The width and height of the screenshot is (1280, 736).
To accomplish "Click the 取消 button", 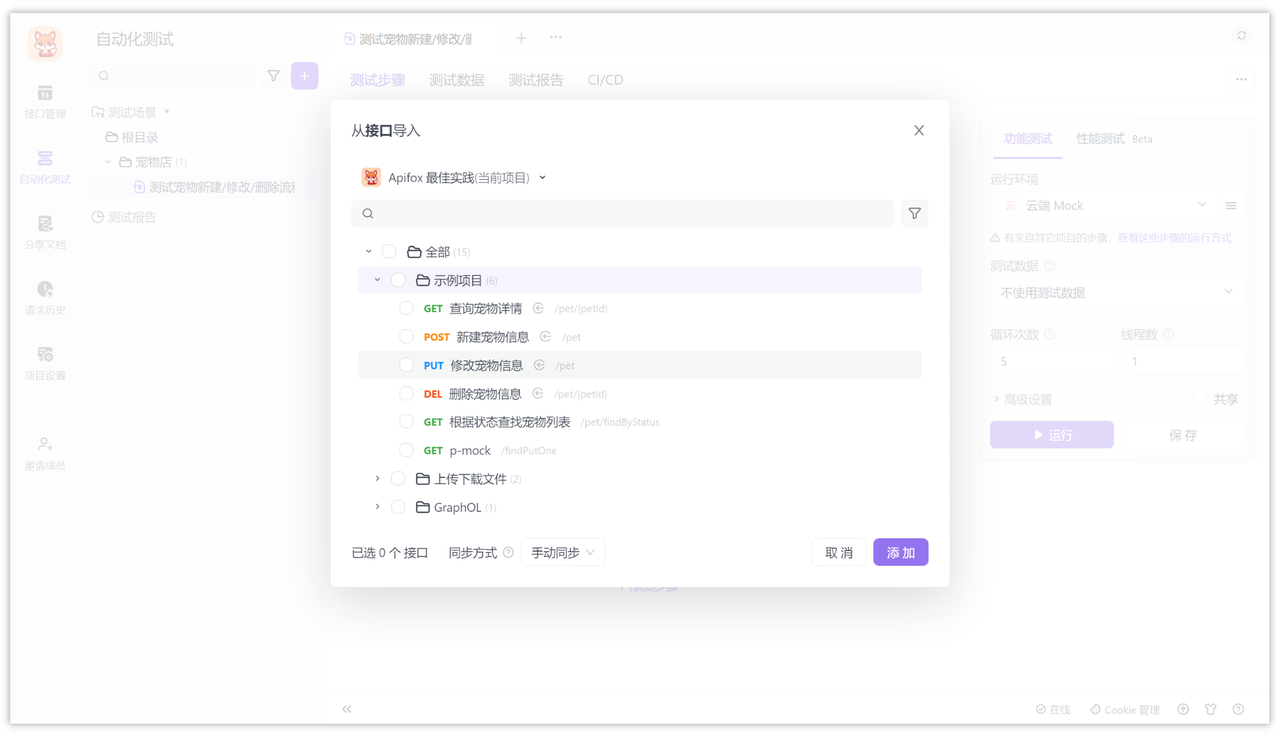I will [838, 553].
